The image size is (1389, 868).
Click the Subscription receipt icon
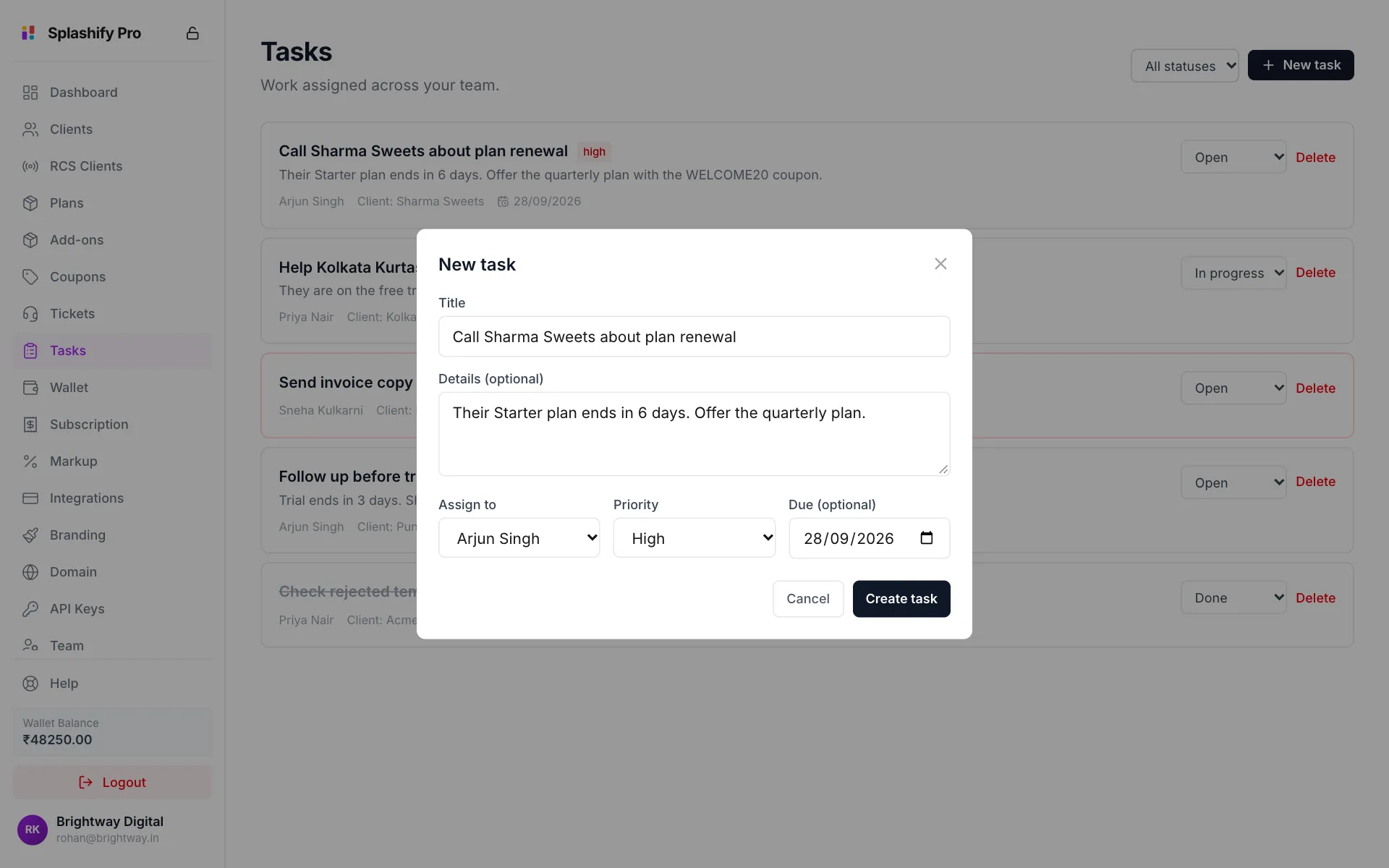point(30,425)
